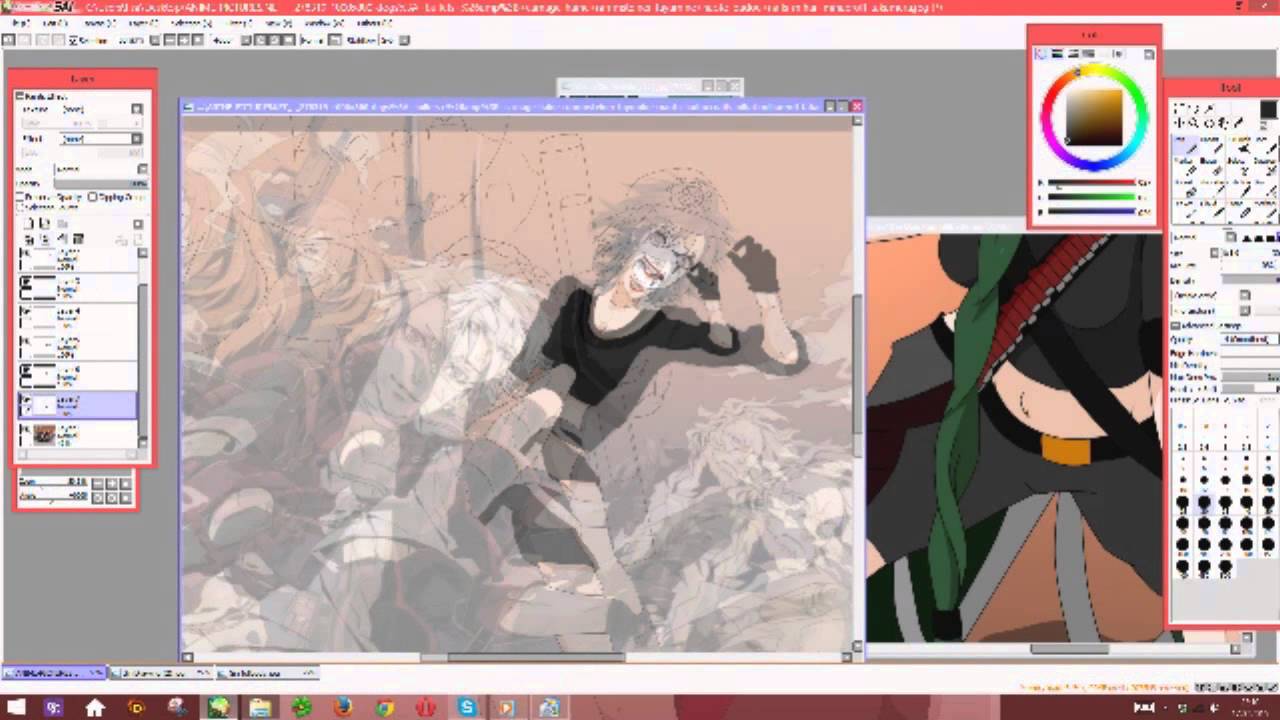1280x720 pixels.
Task: Select the Lasso tool
Action: pyautogui.click(x=1192, y=108)
